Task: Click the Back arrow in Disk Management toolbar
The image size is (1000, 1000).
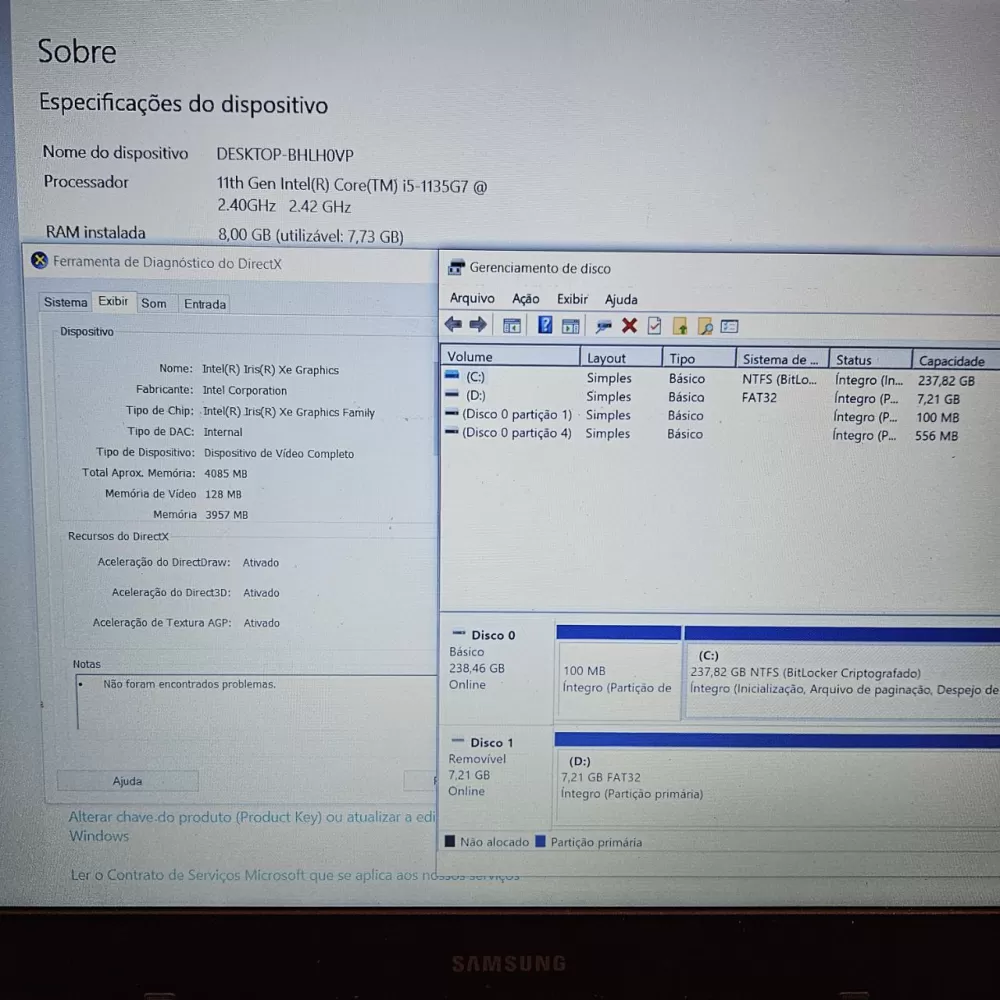Action: [453, 325]
